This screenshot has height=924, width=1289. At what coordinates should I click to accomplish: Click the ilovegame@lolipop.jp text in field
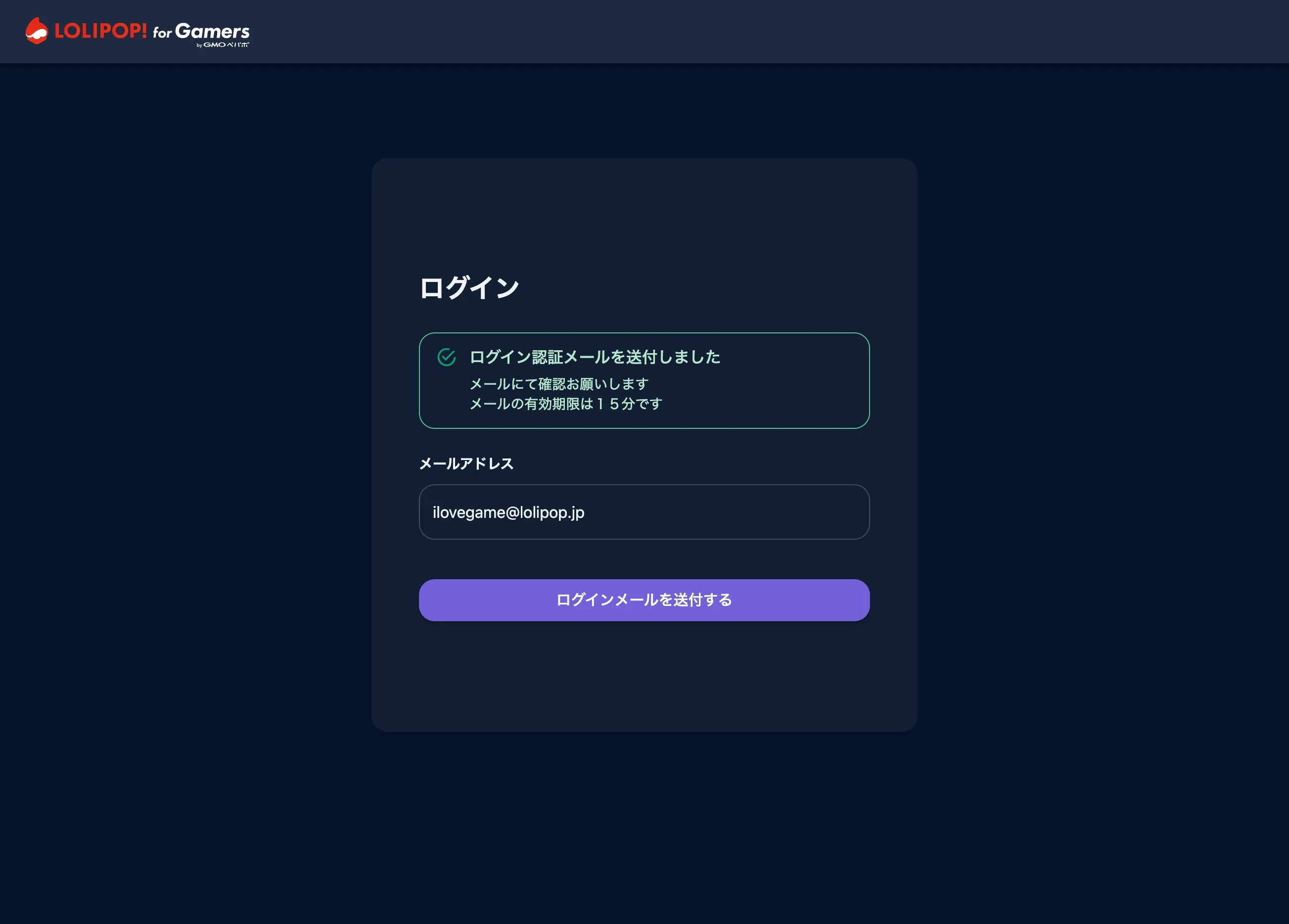click(508, 512)
